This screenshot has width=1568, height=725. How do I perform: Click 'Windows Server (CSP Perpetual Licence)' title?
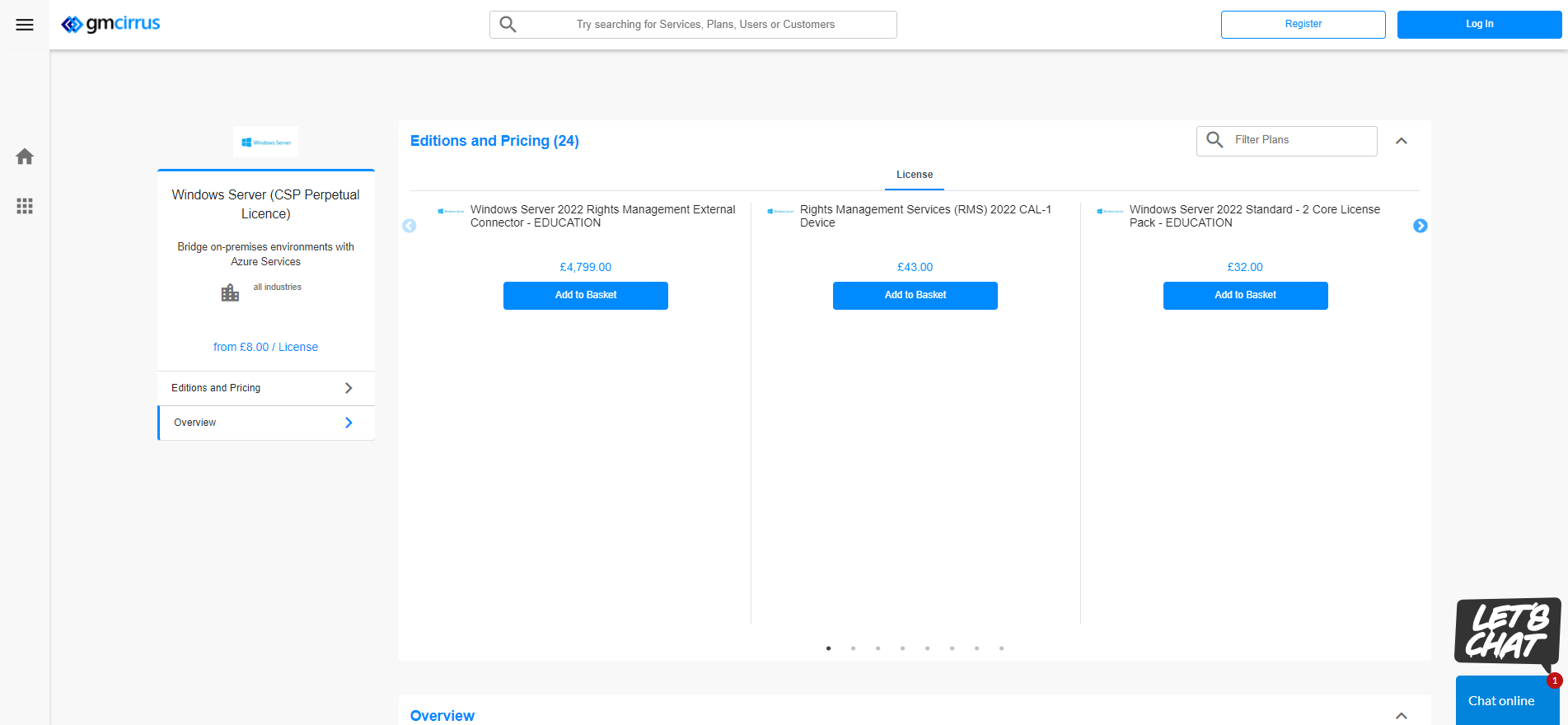click(265, 204)
